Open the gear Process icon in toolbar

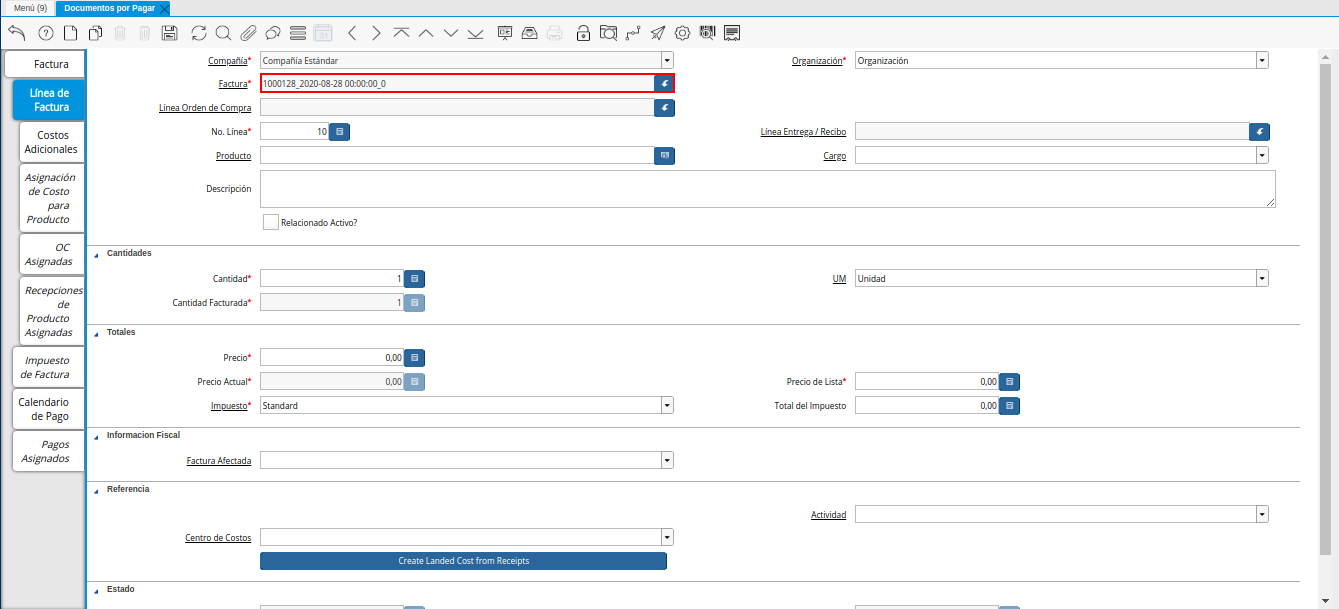pos(683,33)
